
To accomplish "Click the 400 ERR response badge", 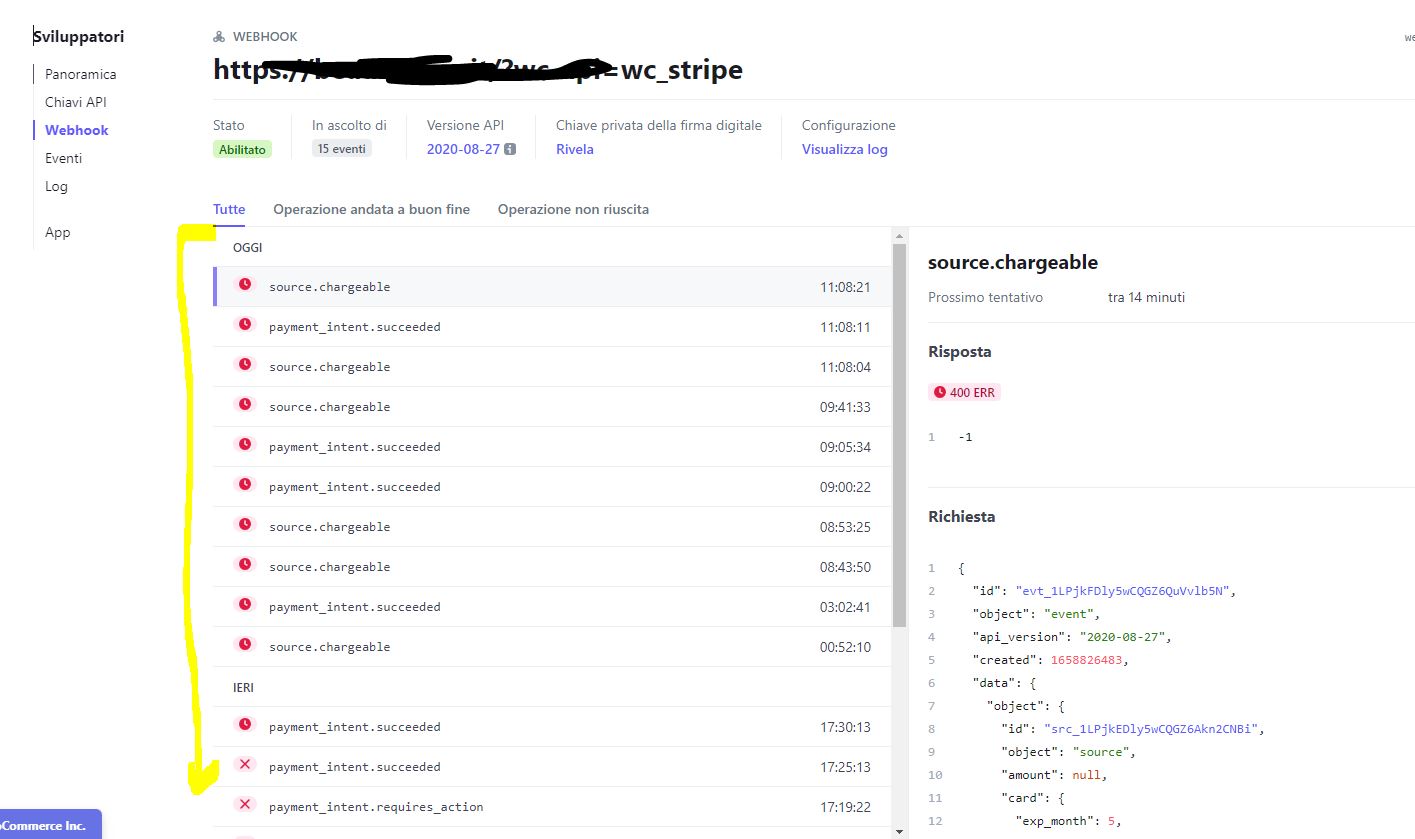I will [964, 392].
